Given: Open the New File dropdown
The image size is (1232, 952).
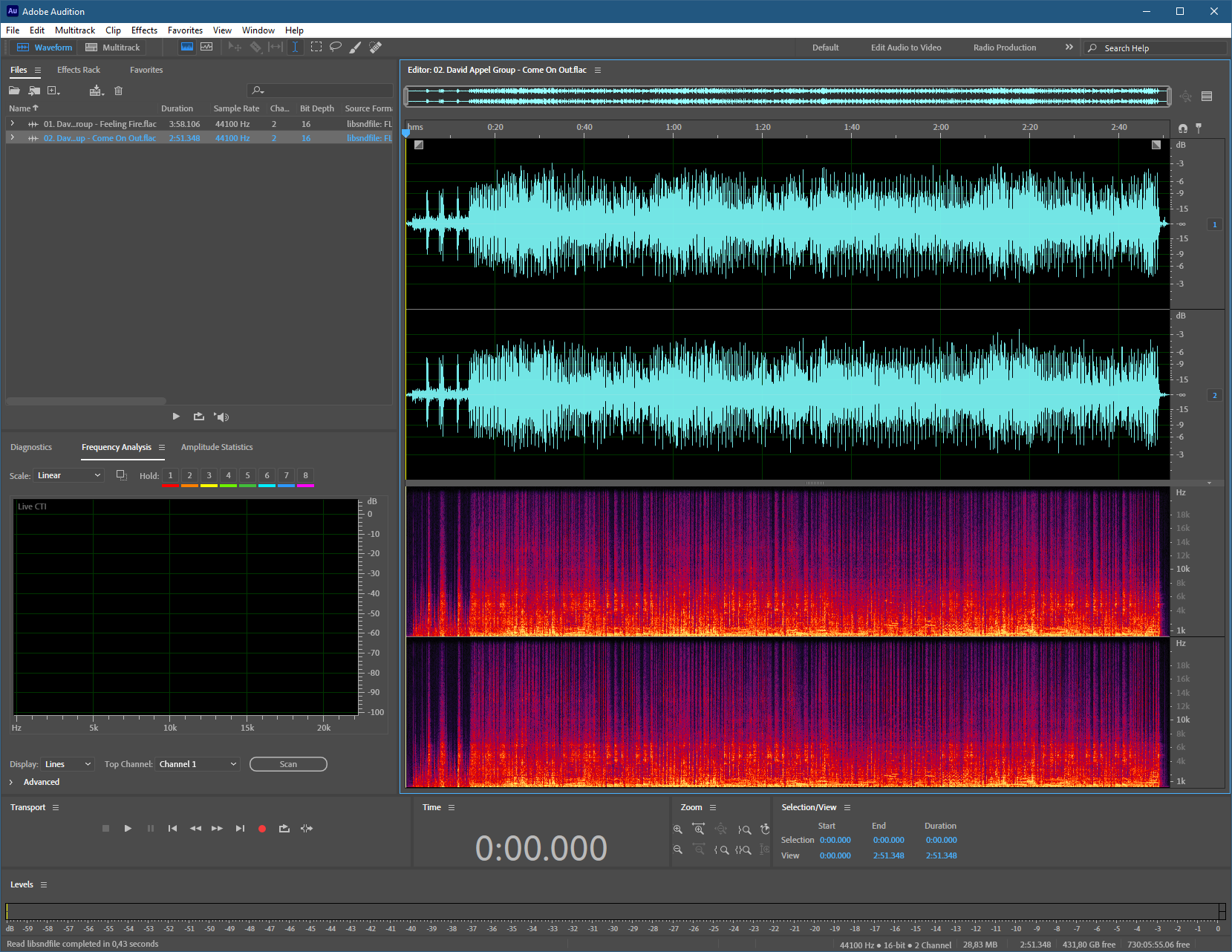Looking at the screenshot, I should (53, 91).
